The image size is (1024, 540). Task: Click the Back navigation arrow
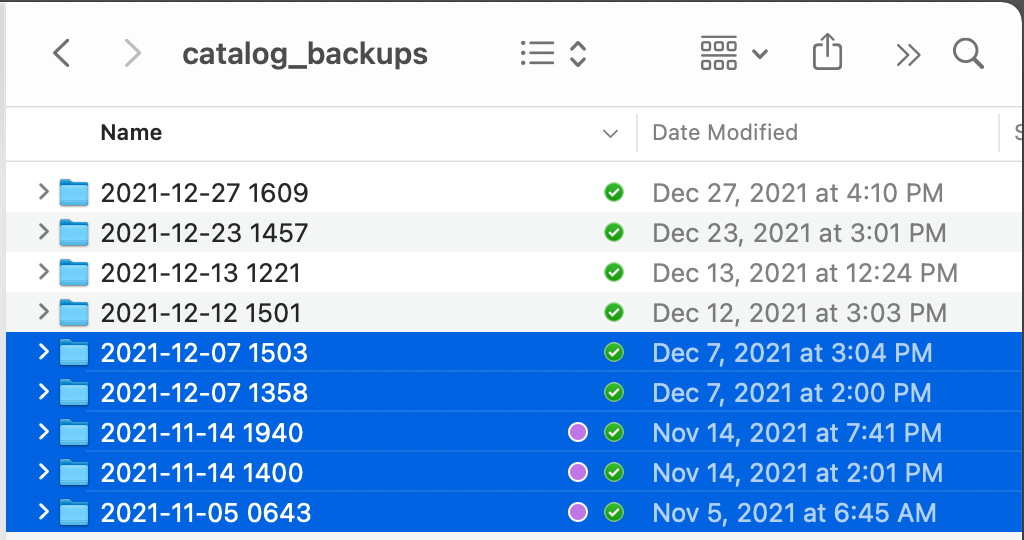[x=62, y=54]
